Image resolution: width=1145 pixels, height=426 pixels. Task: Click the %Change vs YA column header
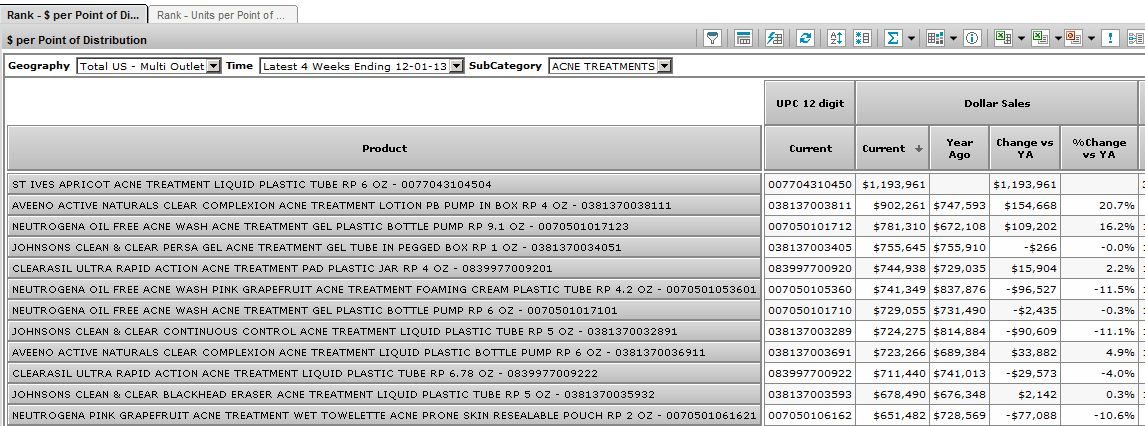1099,149
